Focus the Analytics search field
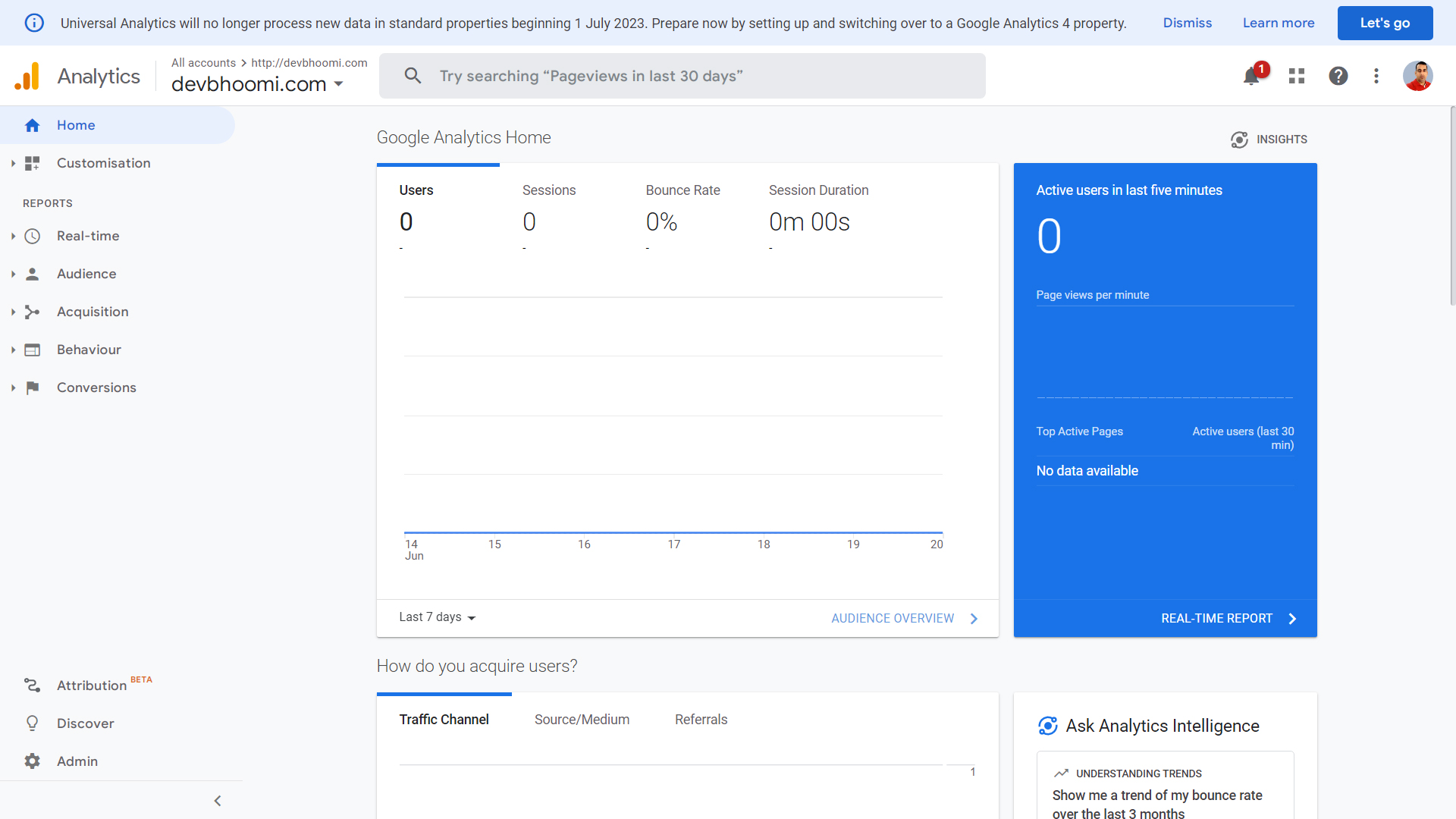The image size is (1456, 819). coord(682,76)
